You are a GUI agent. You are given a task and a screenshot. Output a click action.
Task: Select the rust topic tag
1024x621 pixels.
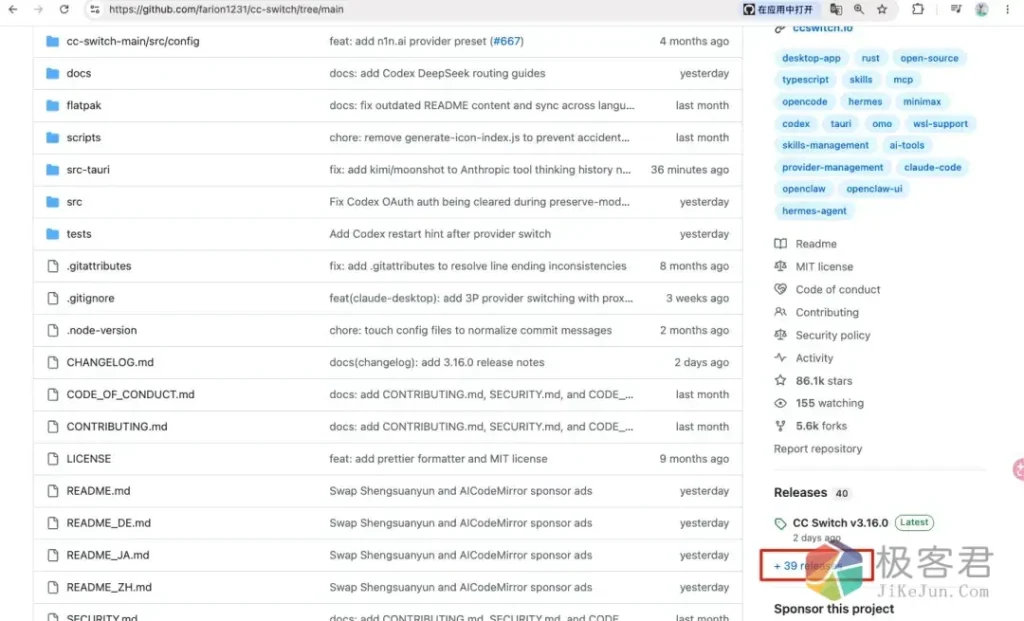tap(870, 58)
